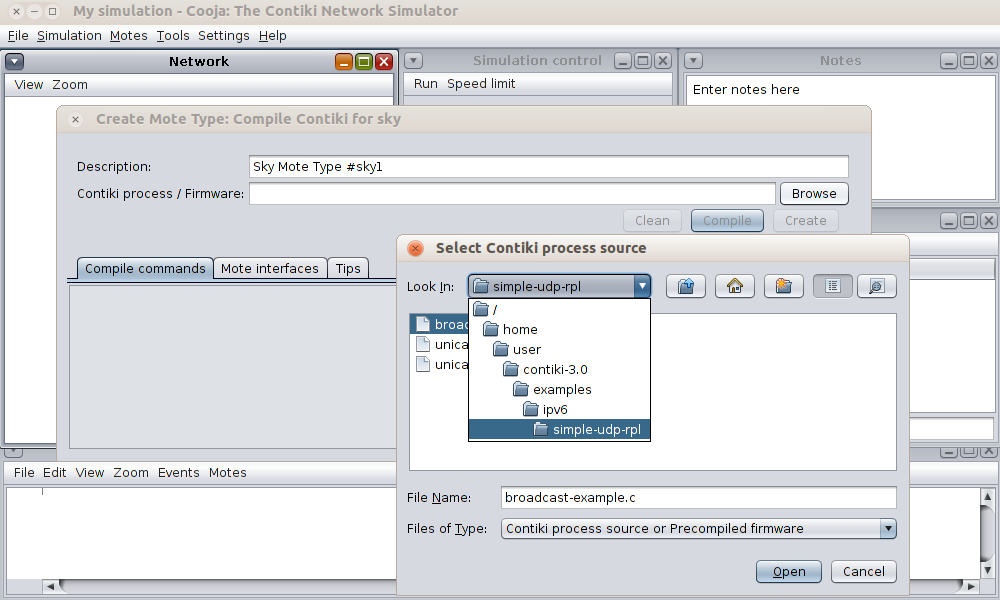
Task: Minimize the Notes panel
Action: [949, 61]
